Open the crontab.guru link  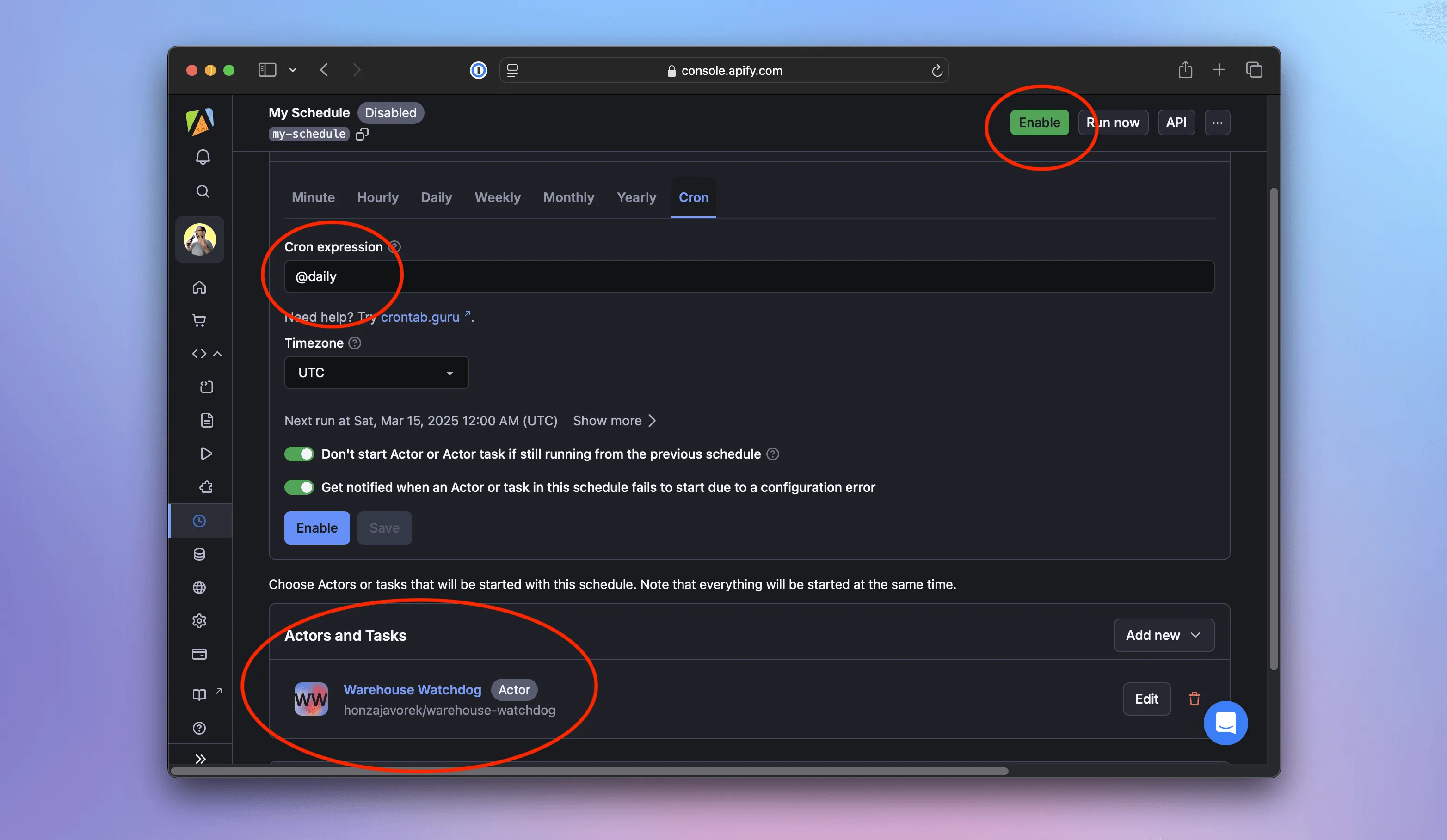point(420,317)
